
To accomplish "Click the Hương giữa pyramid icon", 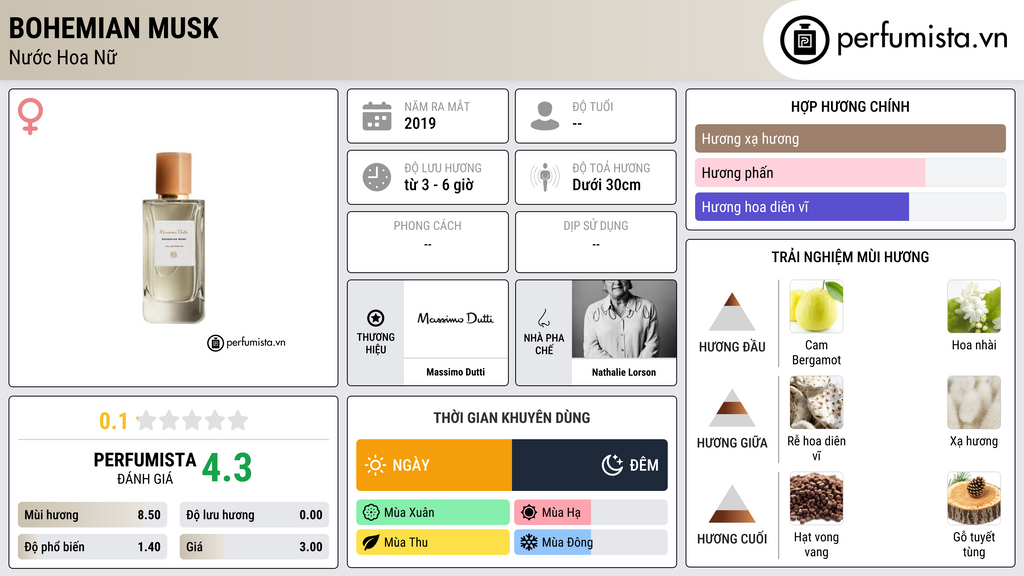I will [732, 408].
